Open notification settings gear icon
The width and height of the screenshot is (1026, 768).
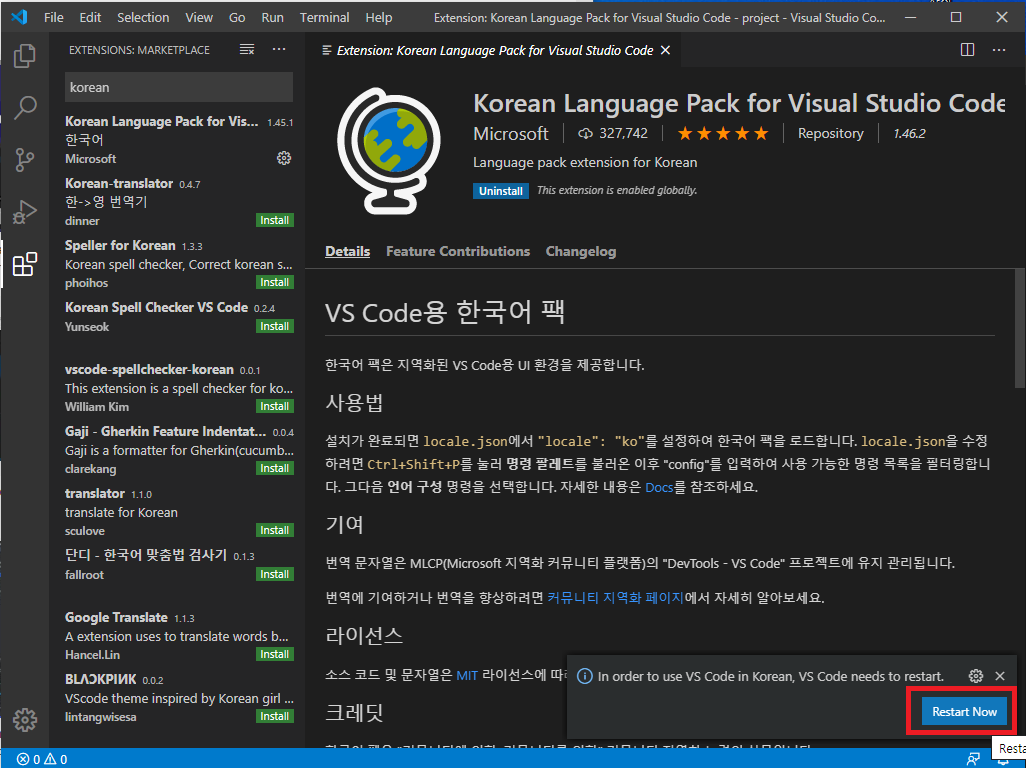coord(976,676)
